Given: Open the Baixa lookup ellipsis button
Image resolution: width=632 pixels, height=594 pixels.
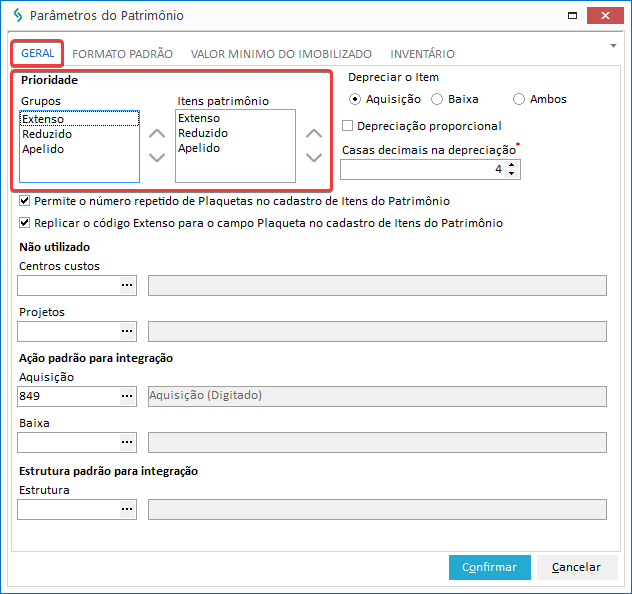Looking at the screenshot, I should coord(126,442).
